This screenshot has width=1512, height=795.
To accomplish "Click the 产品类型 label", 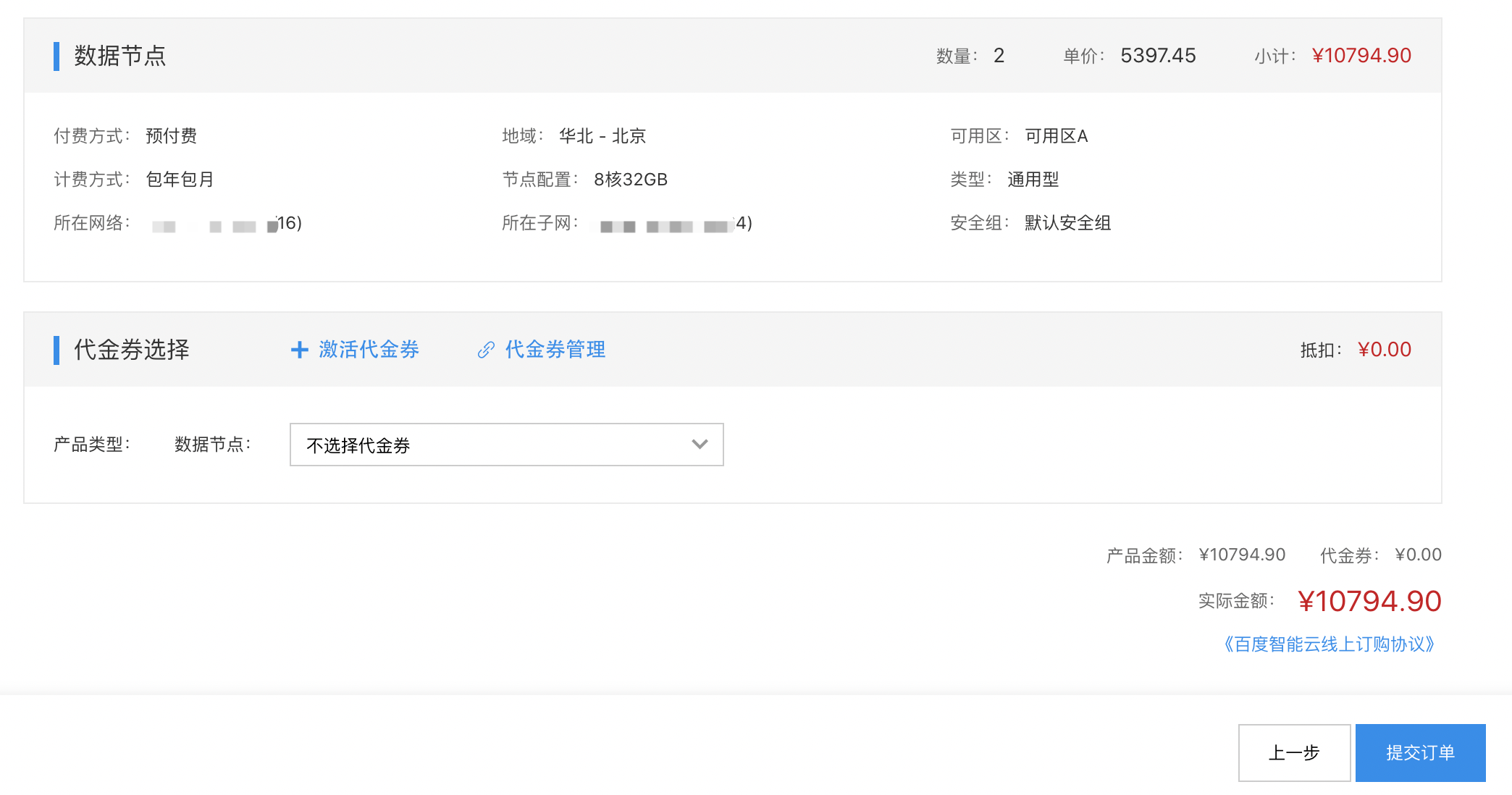I will [92, 444].
